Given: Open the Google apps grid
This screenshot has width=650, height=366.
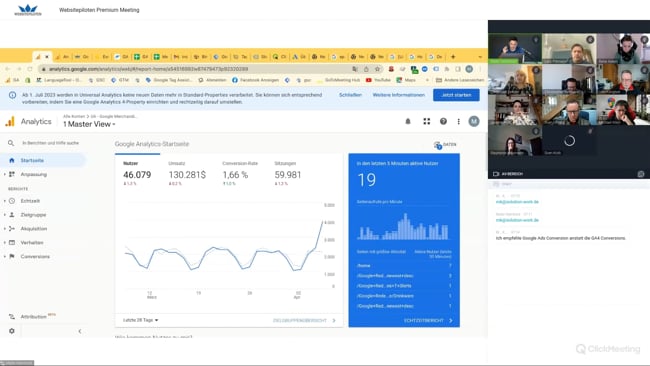Looking at the screenshot, I should (x=427, y=121).
